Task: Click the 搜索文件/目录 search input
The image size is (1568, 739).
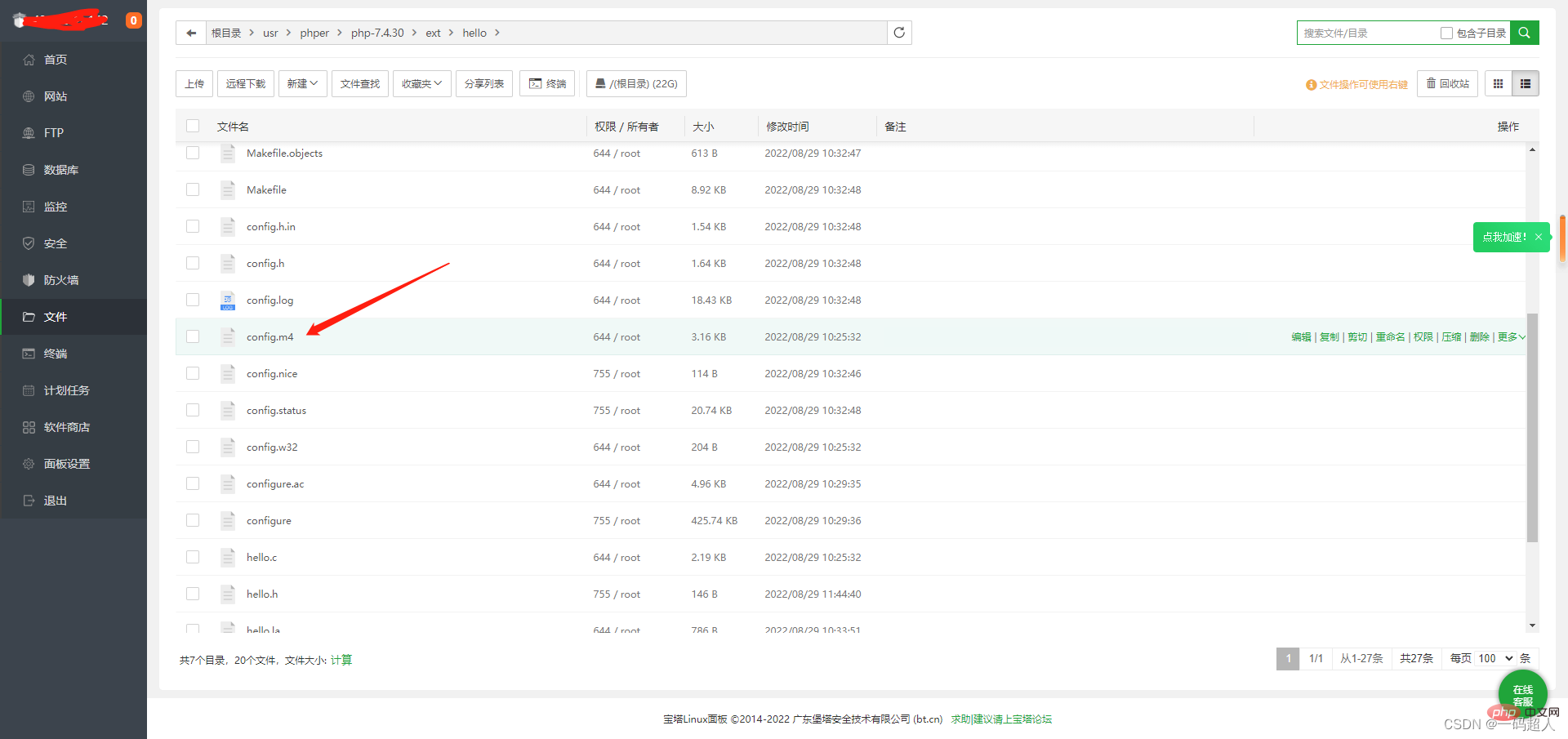Action: pos(1369,33)
